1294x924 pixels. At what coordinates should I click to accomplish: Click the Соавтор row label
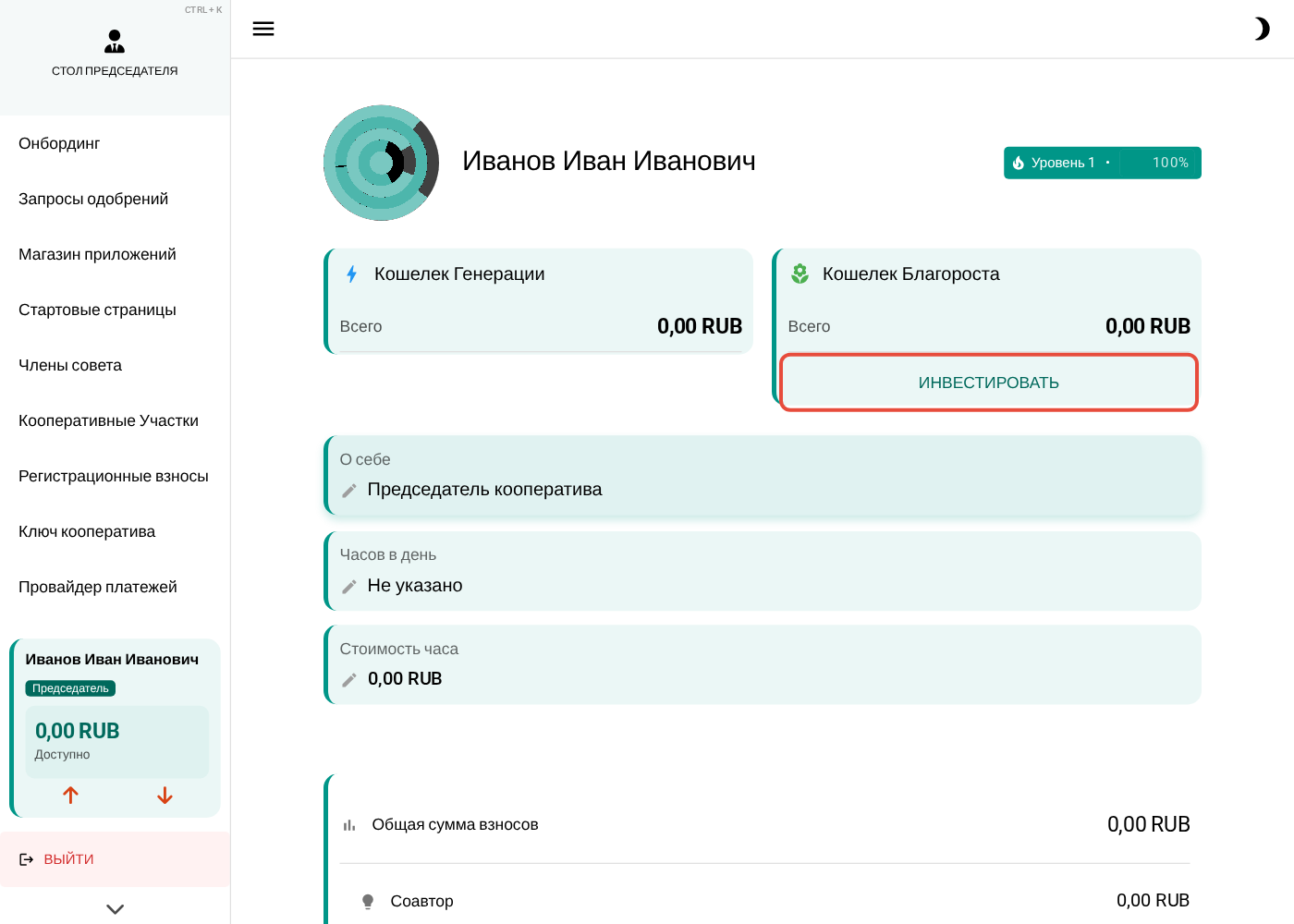click(421, 901)
